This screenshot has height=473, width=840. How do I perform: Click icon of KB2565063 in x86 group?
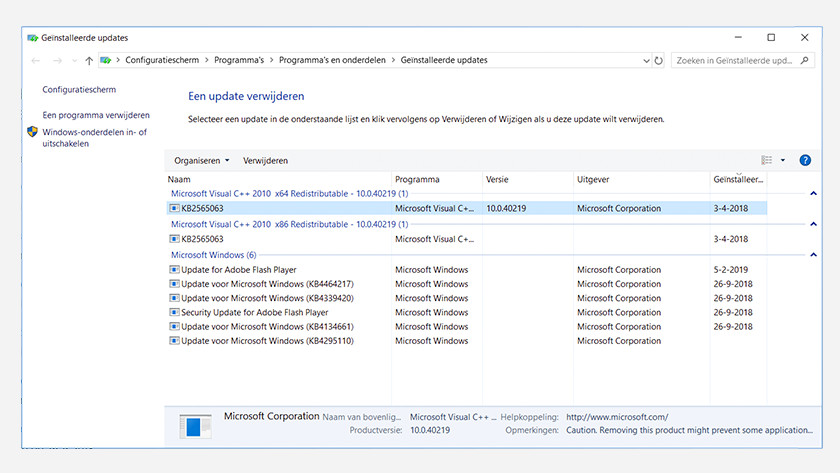(174, 239)
